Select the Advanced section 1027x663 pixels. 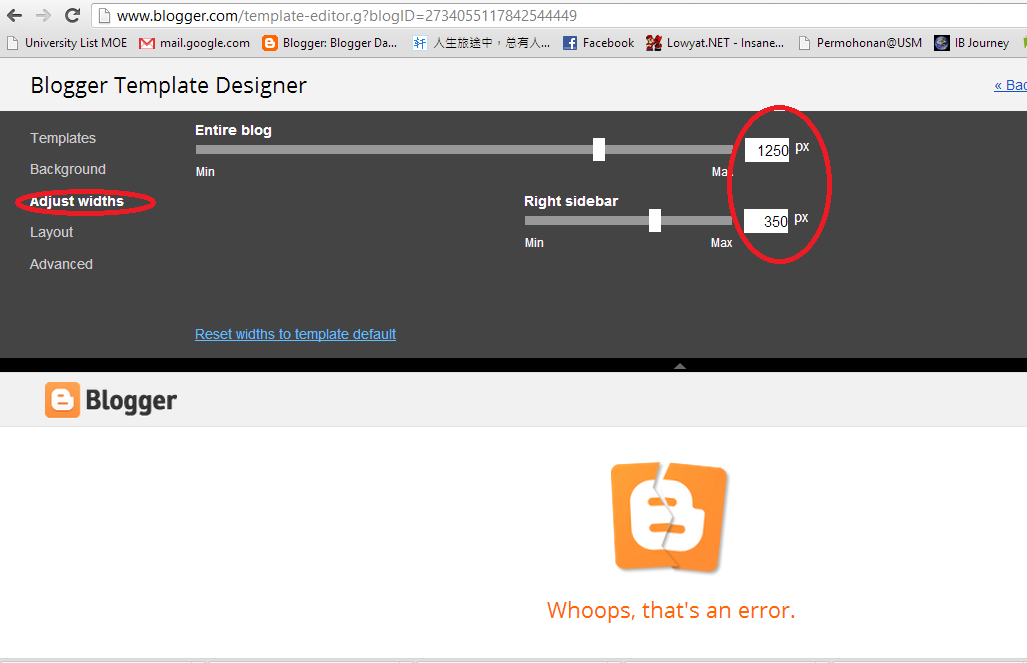(61, 264)
